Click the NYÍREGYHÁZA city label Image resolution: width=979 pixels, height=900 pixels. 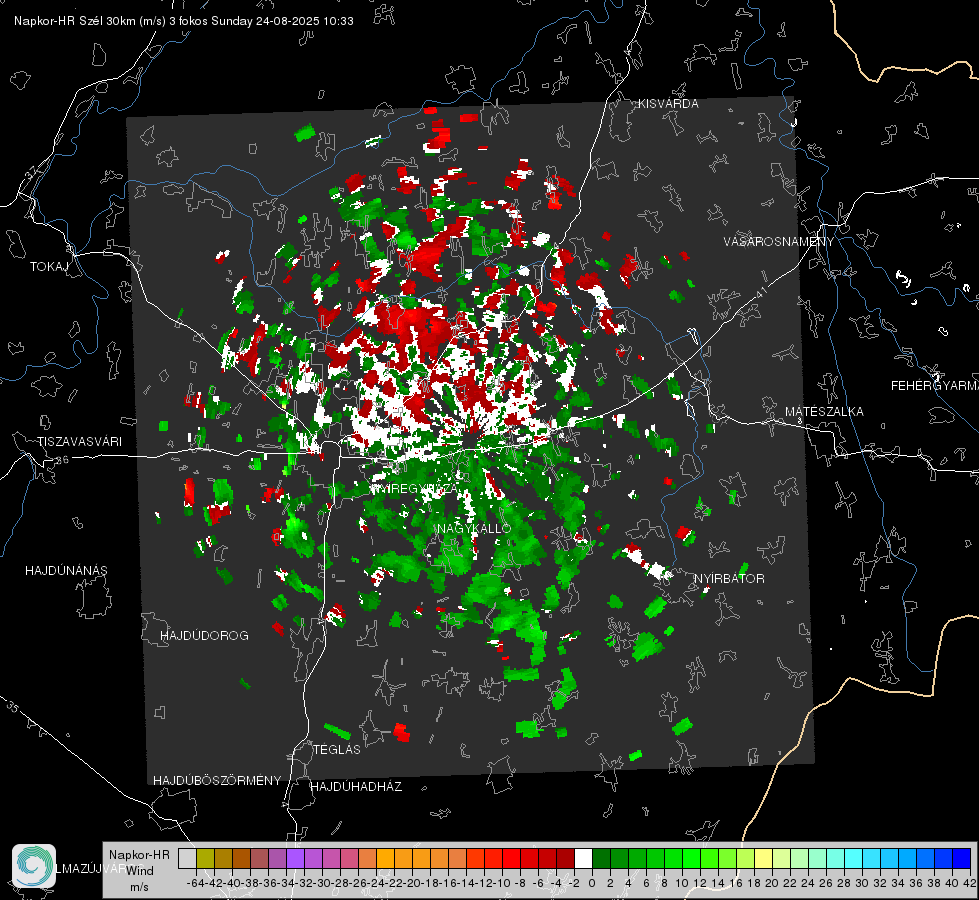pos(415,488)
